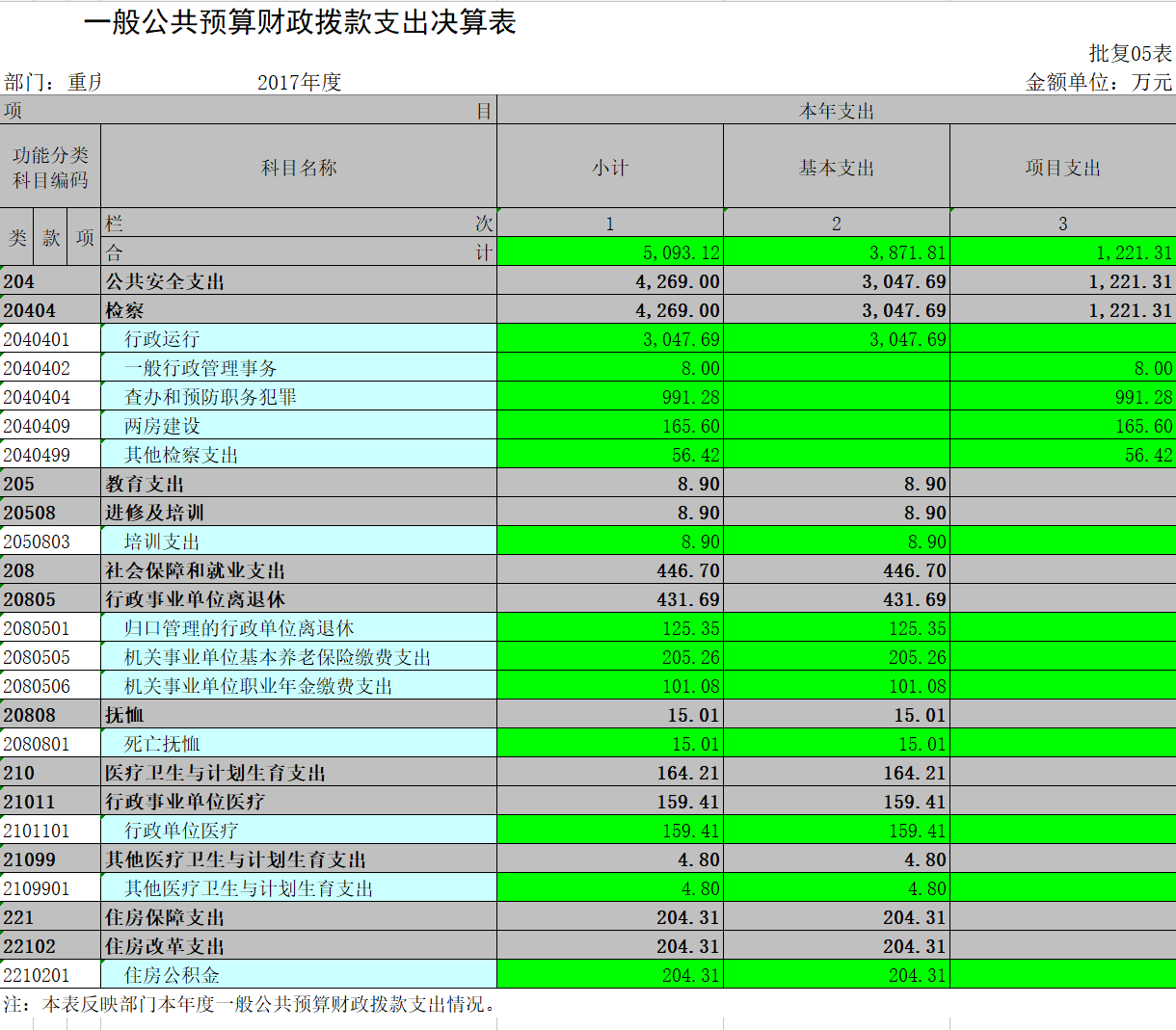The width and height of the screenshot is (1176, 1030).
Task: Click the 批复05表 label
Action: pos(1130,53)
